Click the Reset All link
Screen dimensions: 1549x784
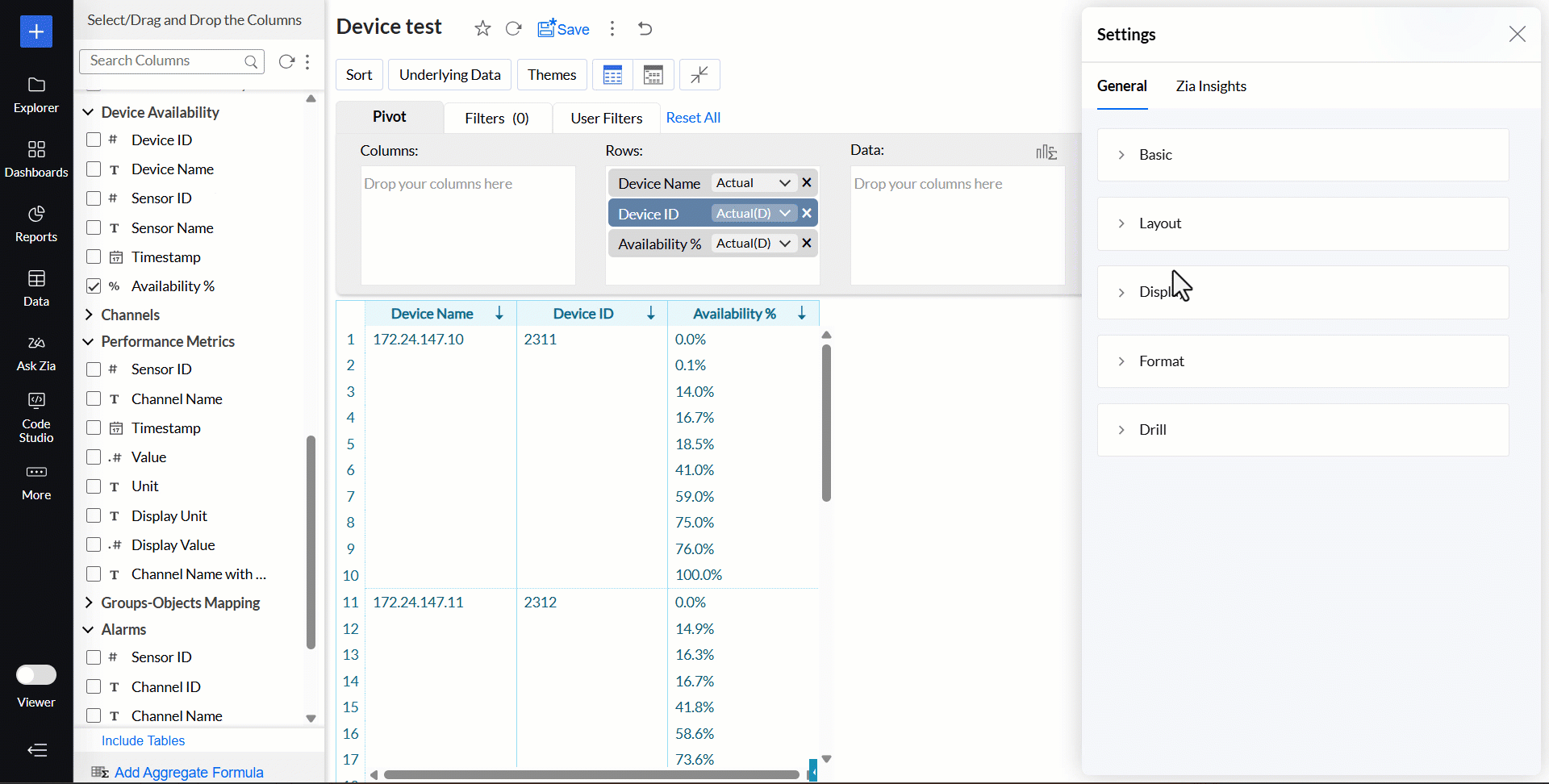(x=693, y=118)
